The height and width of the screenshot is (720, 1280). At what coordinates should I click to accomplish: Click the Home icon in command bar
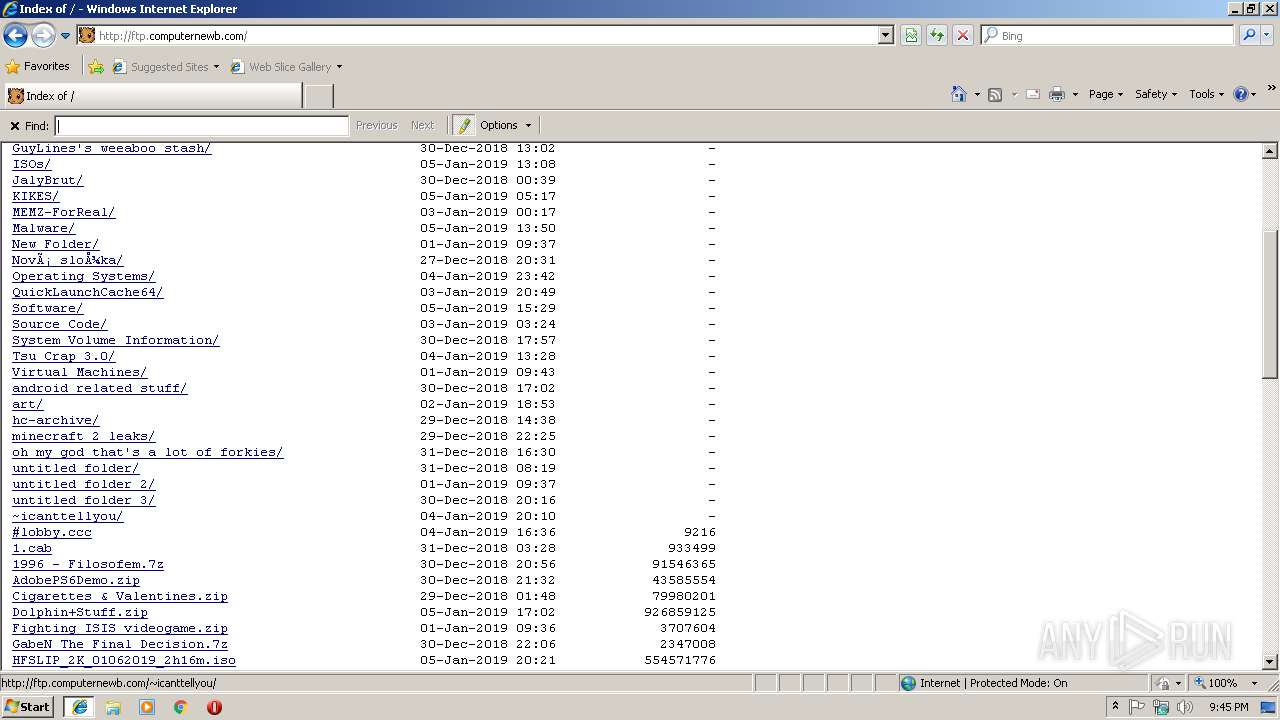tap(958, 94)
